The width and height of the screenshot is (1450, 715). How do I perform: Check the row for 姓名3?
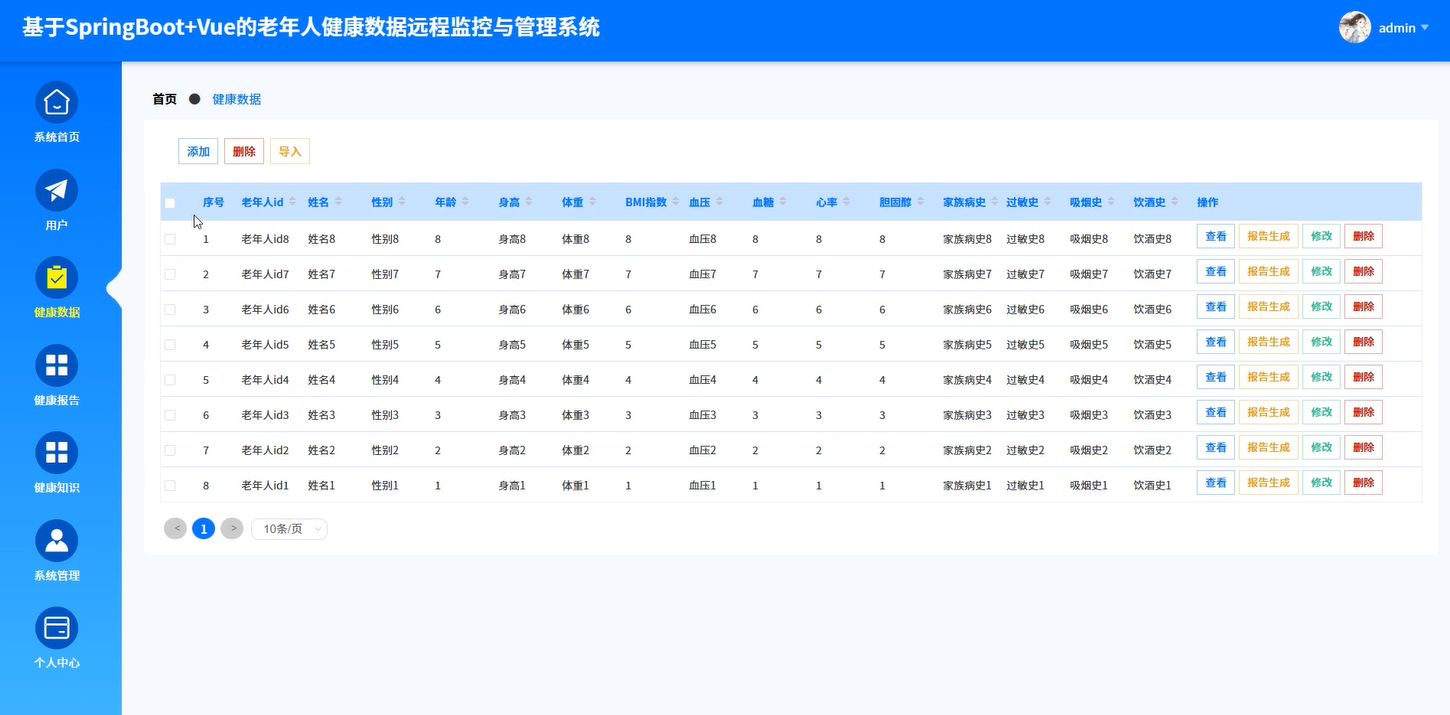170,415
